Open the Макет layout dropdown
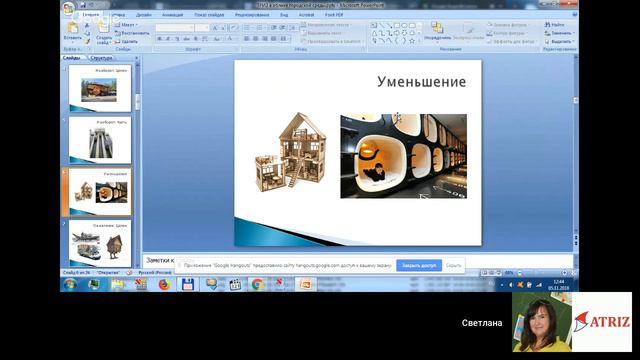The width and height of the screenshot is (640, 360). [126, 25]
